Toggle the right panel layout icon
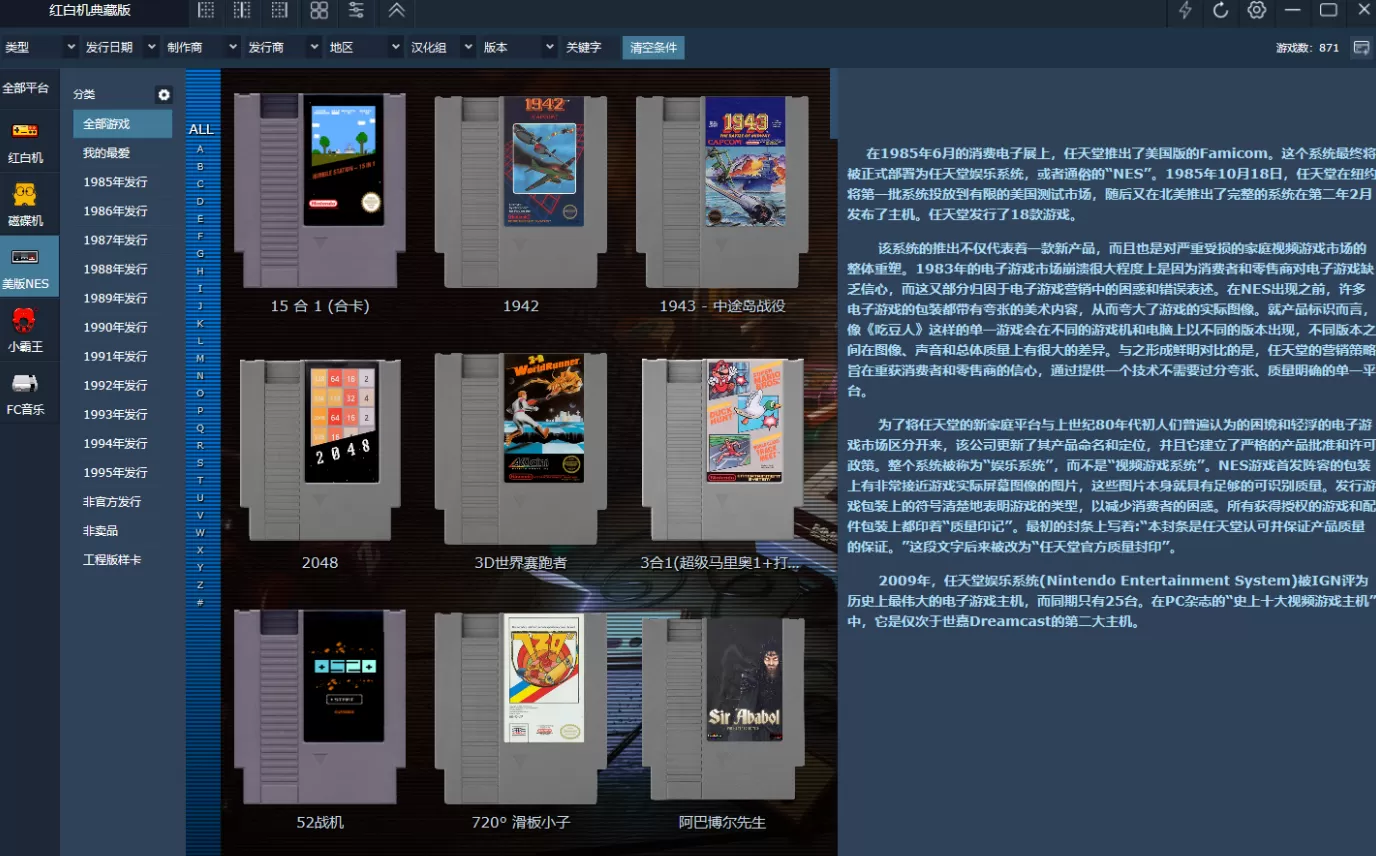Viewport: 1376px width, 856px height. pyautogui.click(x=279, y=12)
